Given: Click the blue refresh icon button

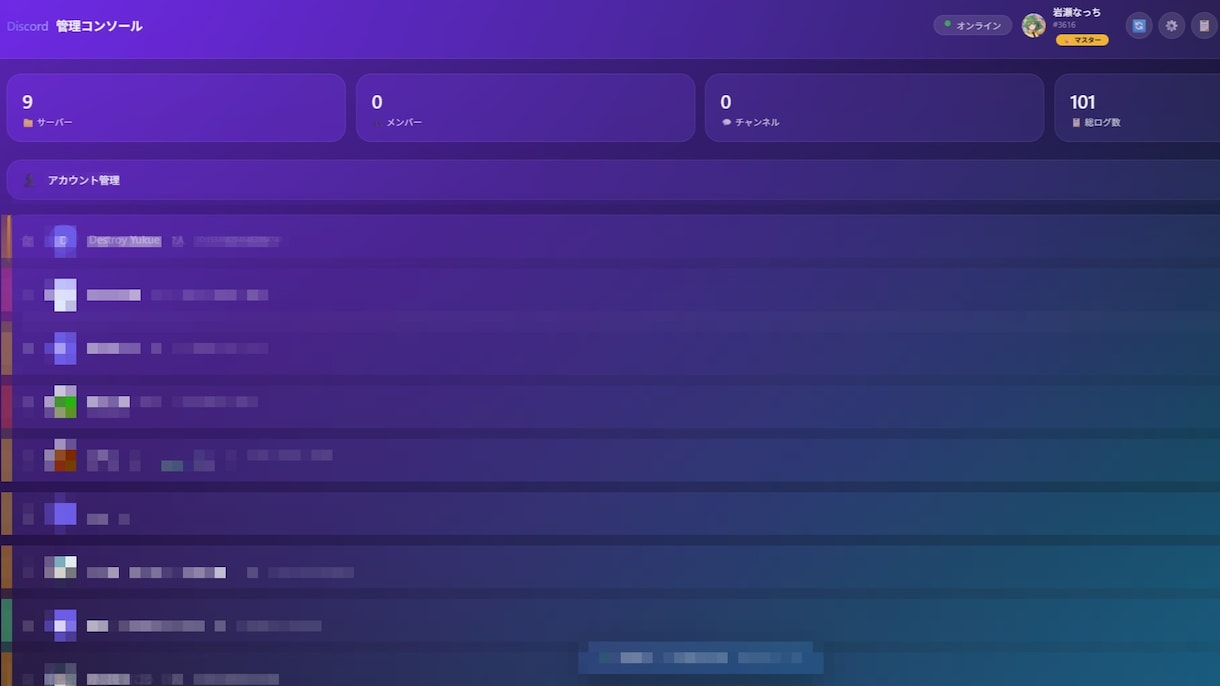Looking at the screenshot, I should [1139, 26].
